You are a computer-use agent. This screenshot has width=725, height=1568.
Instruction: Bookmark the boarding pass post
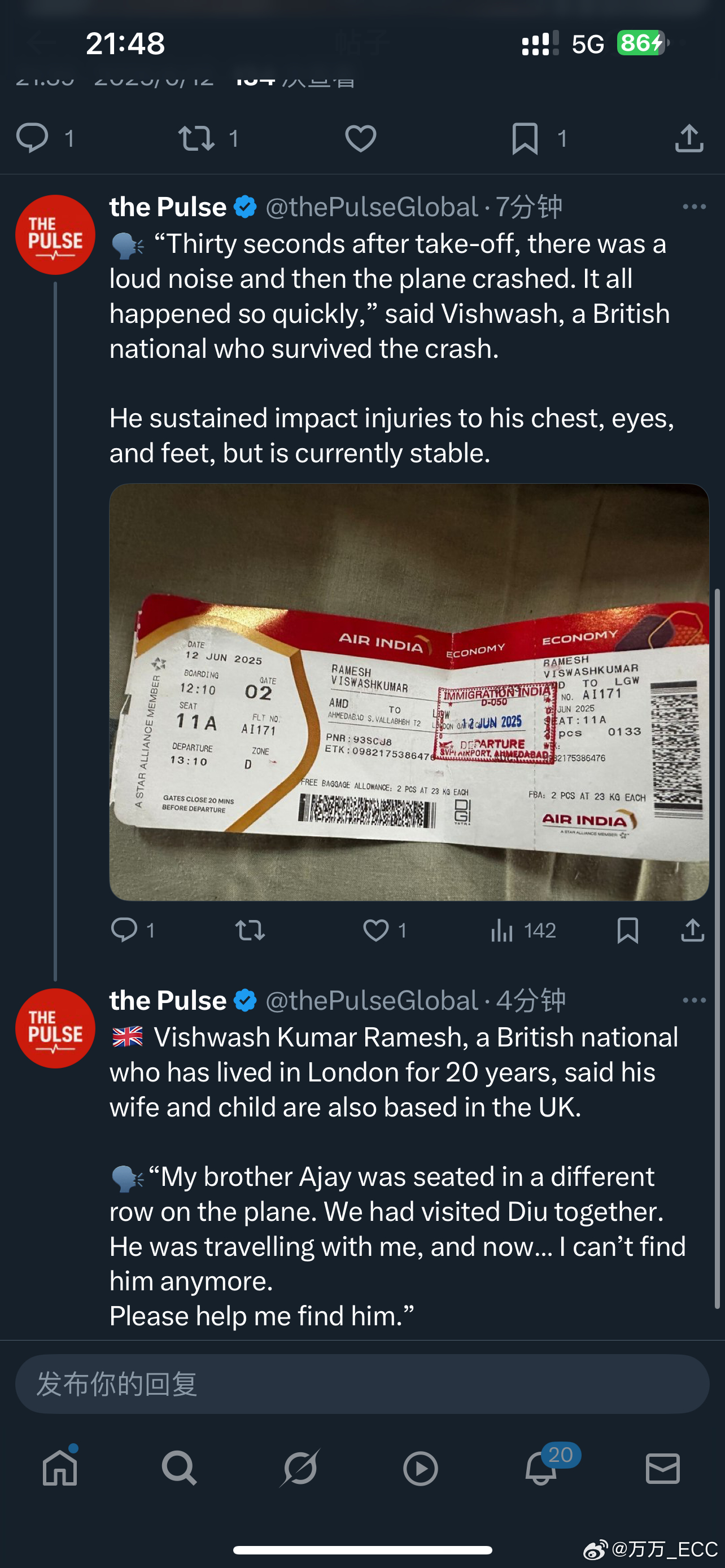[x=628, y=931]
